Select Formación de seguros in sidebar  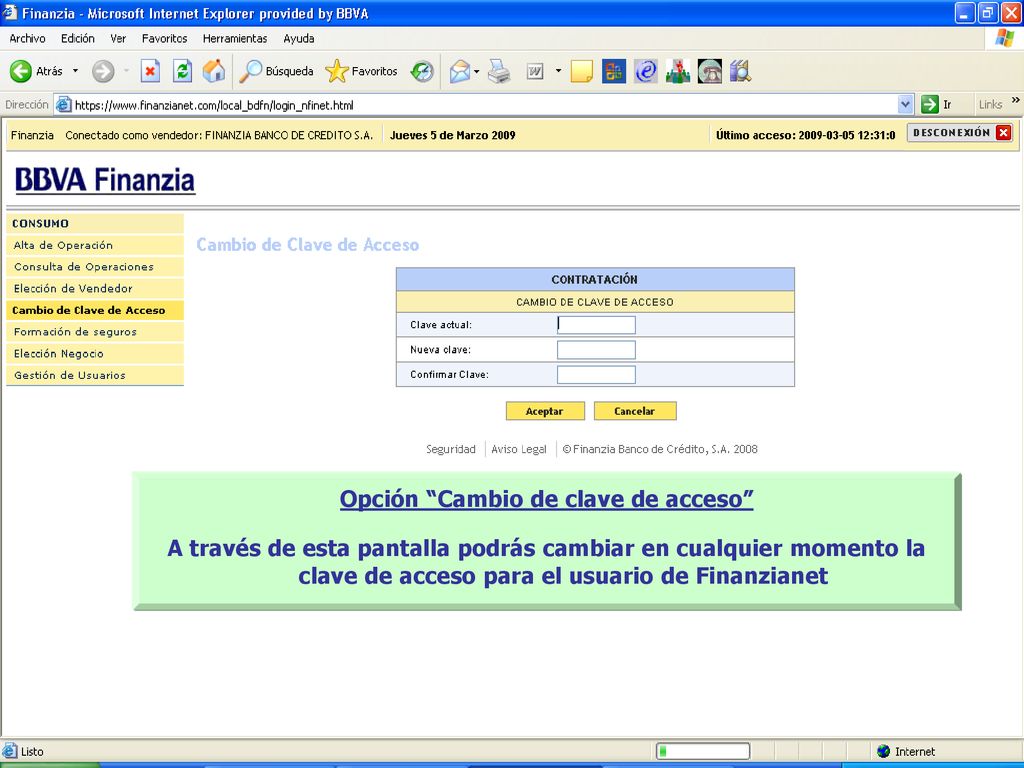point(95,332)
